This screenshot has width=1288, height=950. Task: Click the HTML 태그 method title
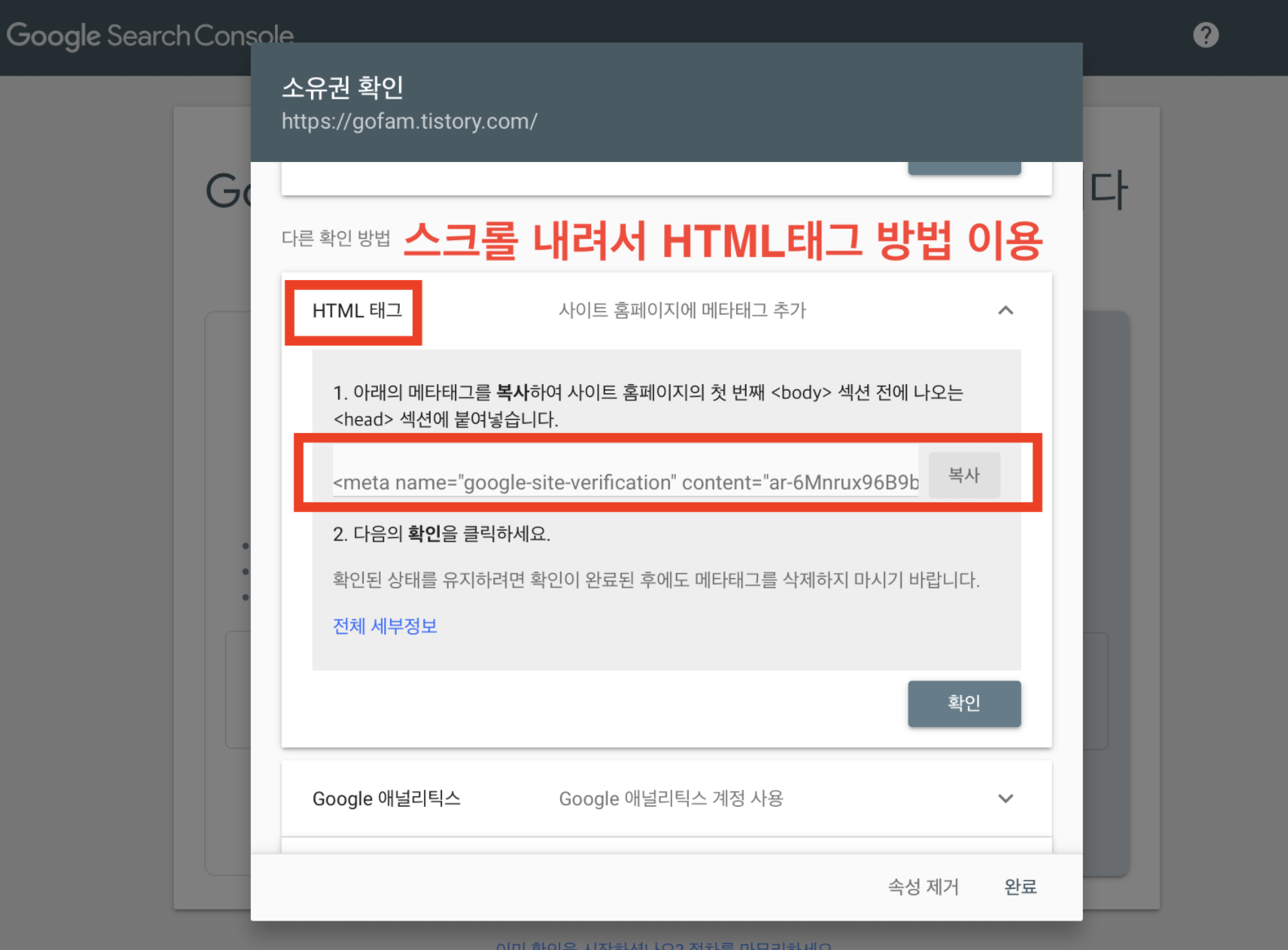[357, 310]
